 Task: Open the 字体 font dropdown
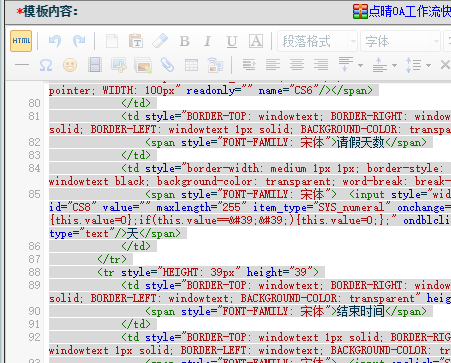400,41
